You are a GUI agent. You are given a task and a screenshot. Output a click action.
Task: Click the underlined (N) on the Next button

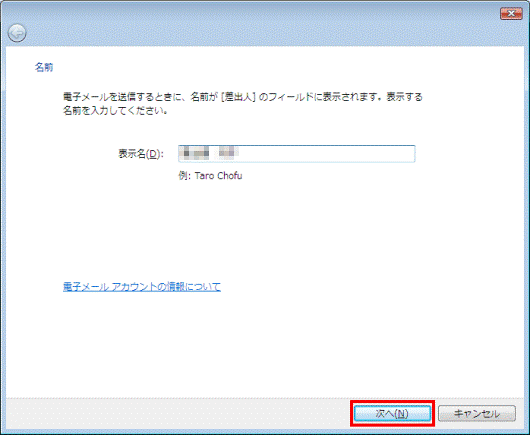(x=401, y=414)
